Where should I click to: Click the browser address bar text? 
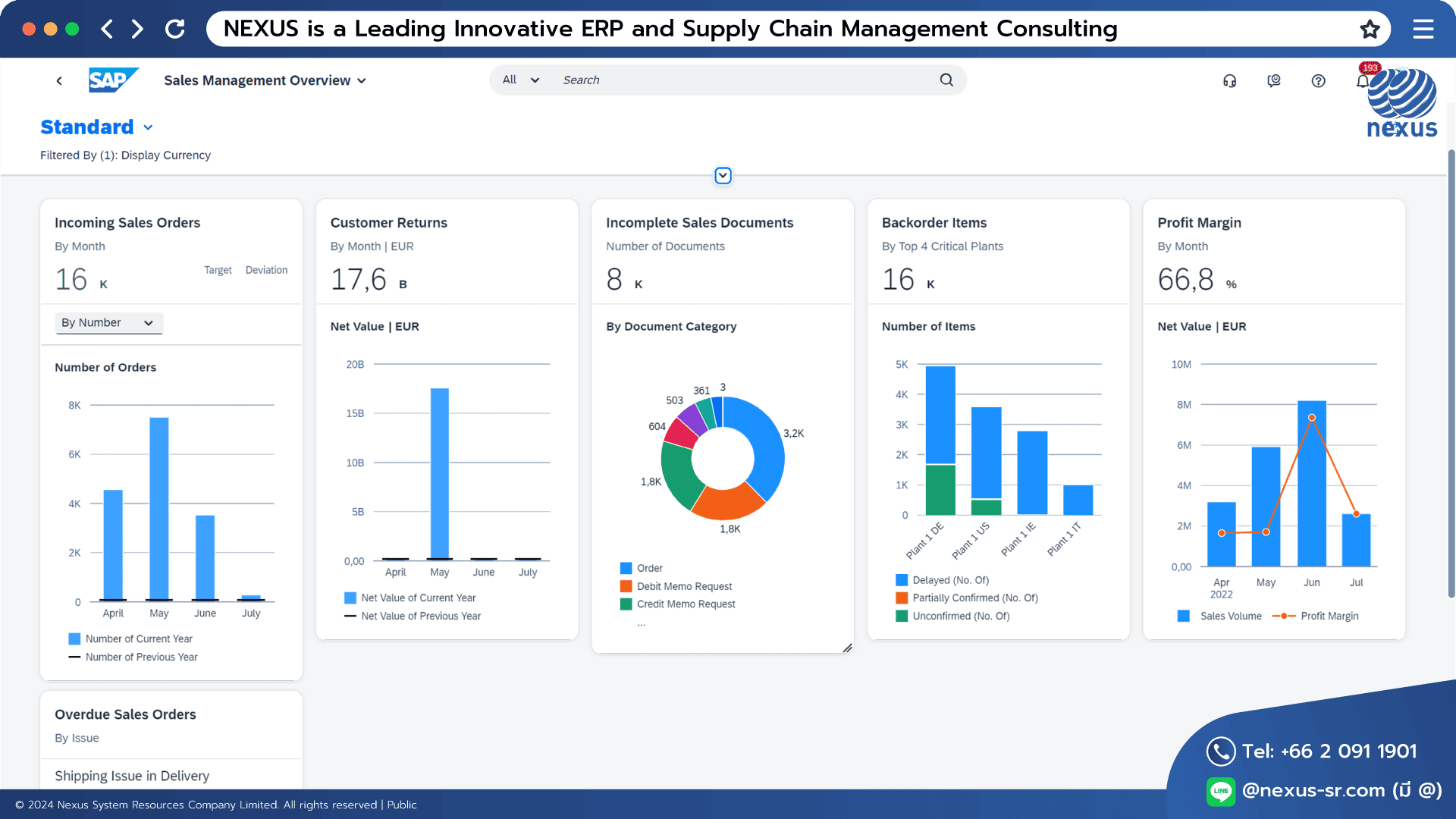(x=670, y=29)
